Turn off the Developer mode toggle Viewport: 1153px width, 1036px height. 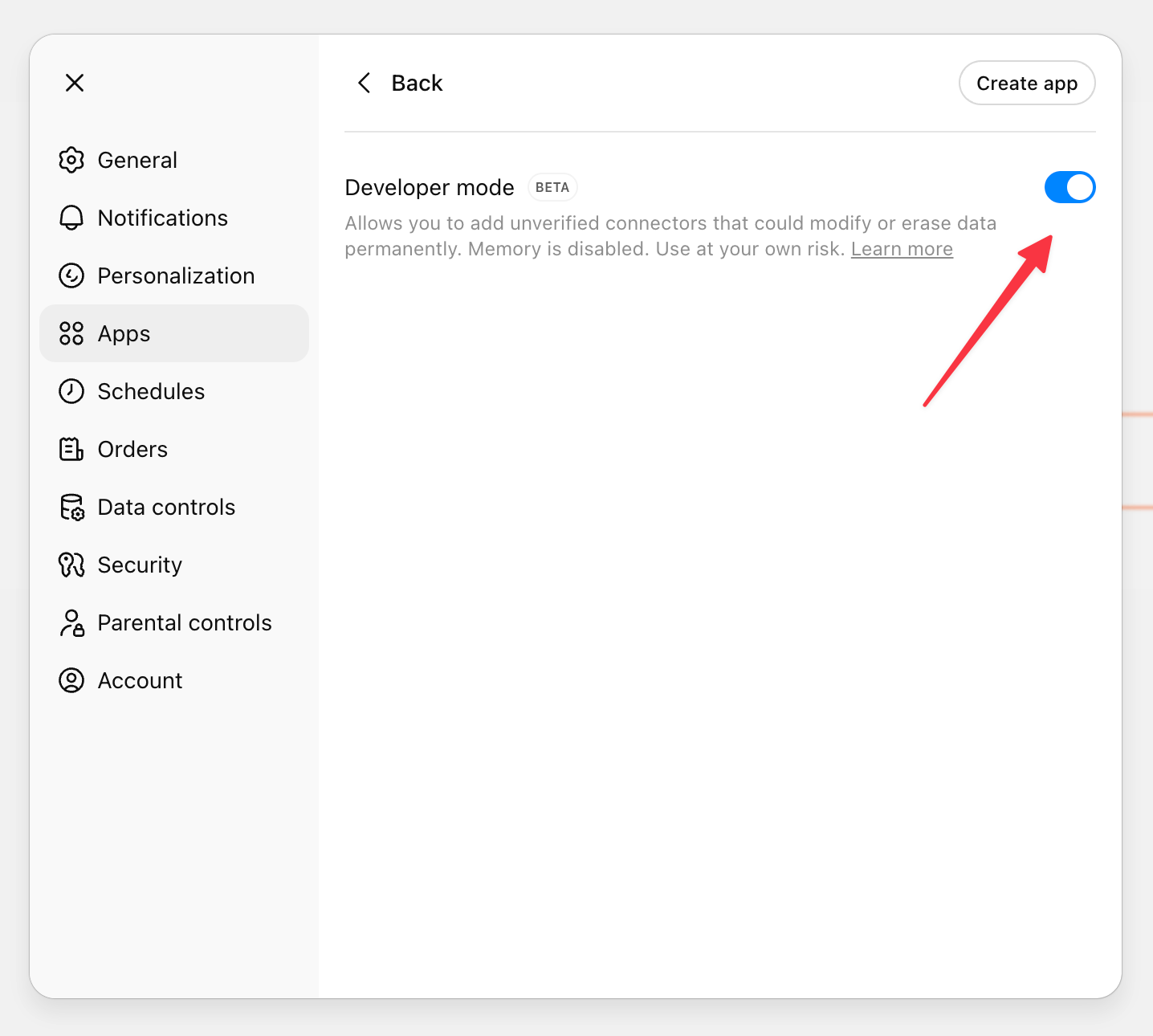point(1069,187)
